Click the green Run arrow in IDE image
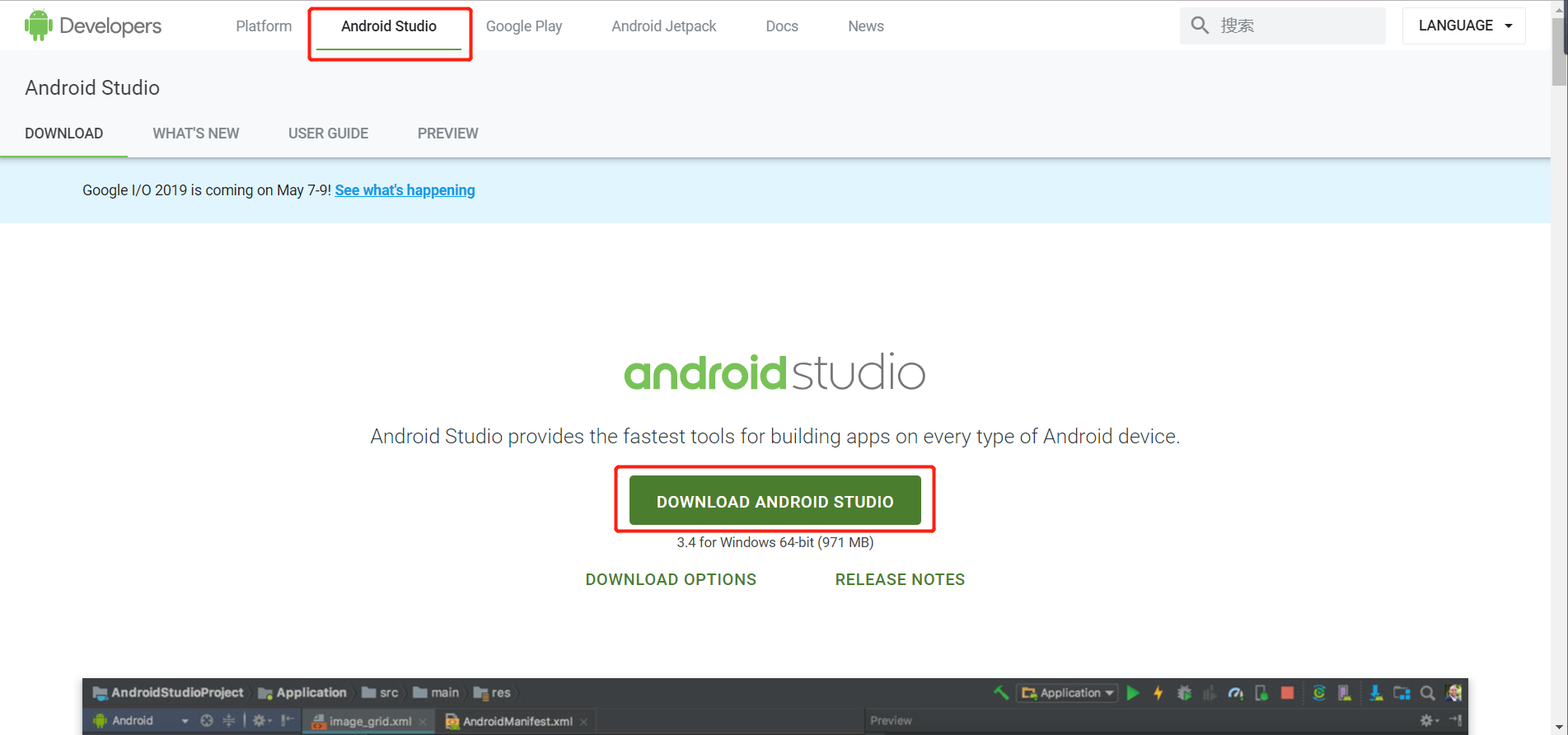Screen dimensions: 1568x735 click(1133, 693)
